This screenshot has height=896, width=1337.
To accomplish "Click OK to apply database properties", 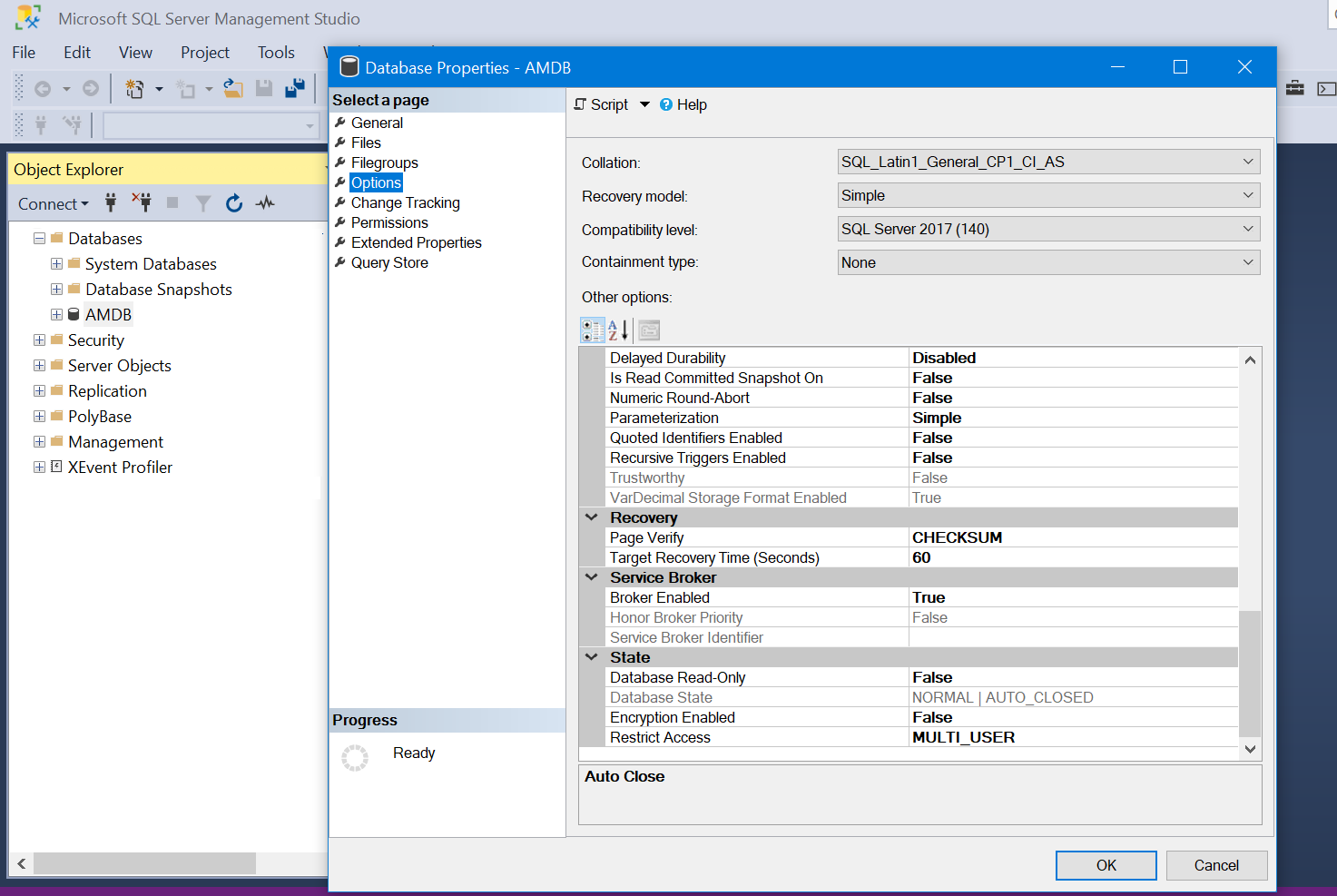I will click(x=1106, y=865).
